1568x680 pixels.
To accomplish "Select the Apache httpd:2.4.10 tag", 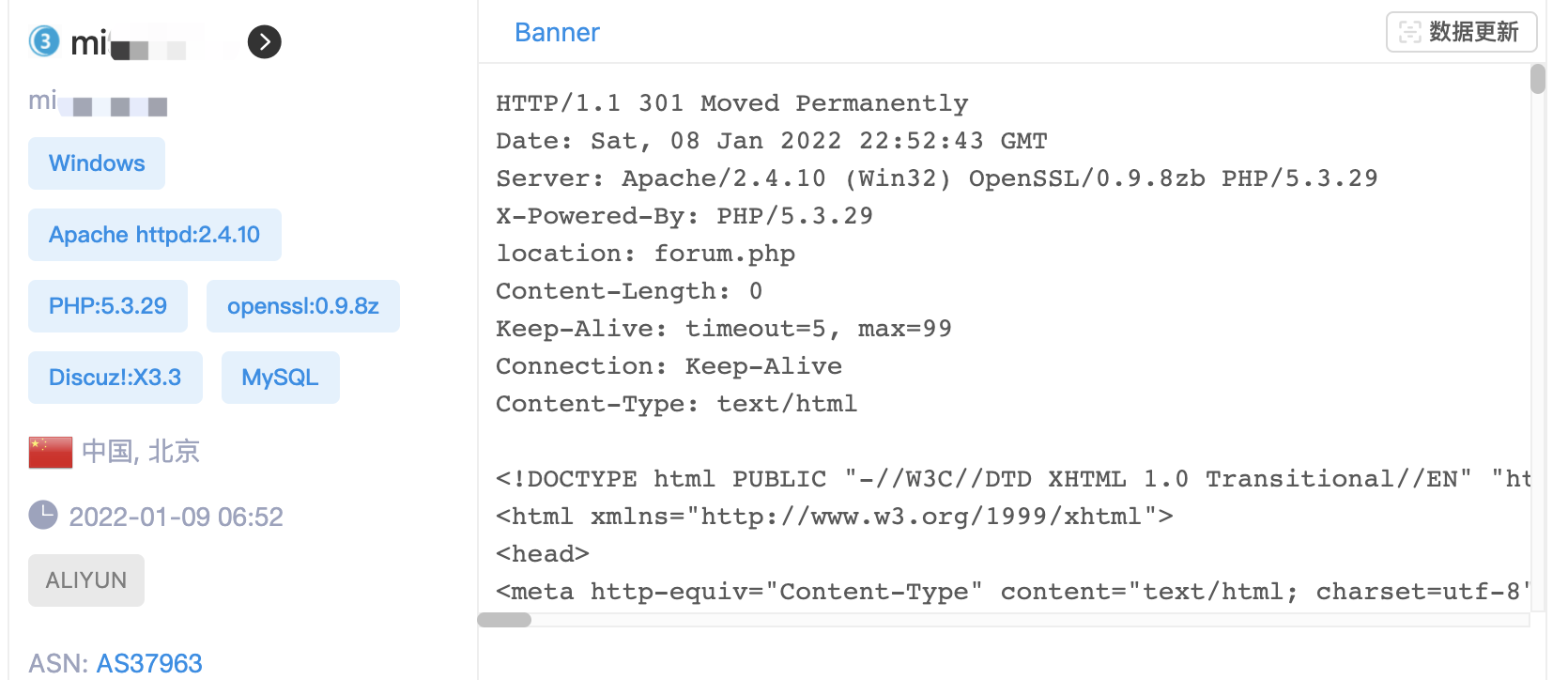I will [x=155, y=235].
